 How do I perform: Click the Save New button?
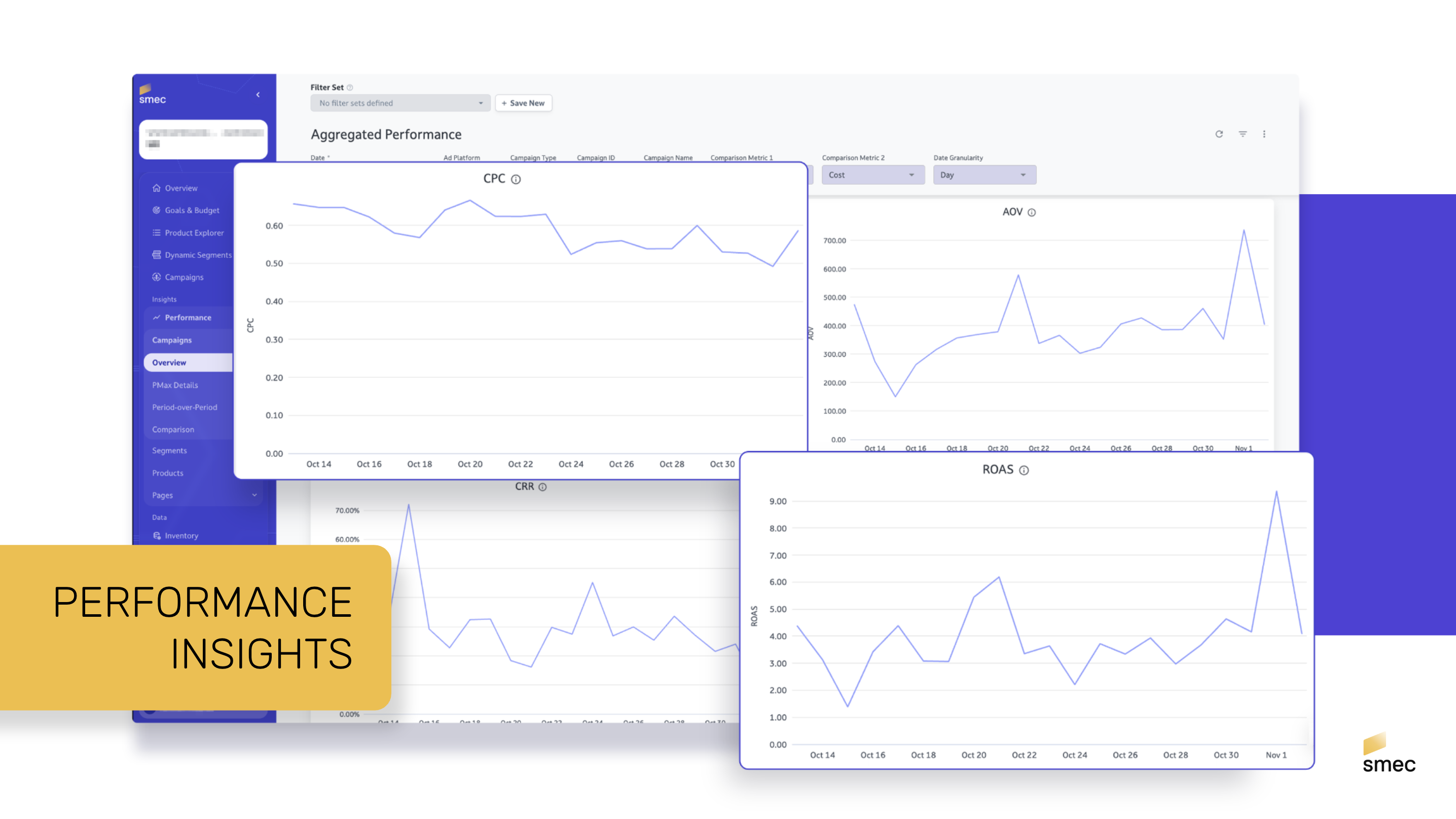pyautogui.click(x=523, y=103)
